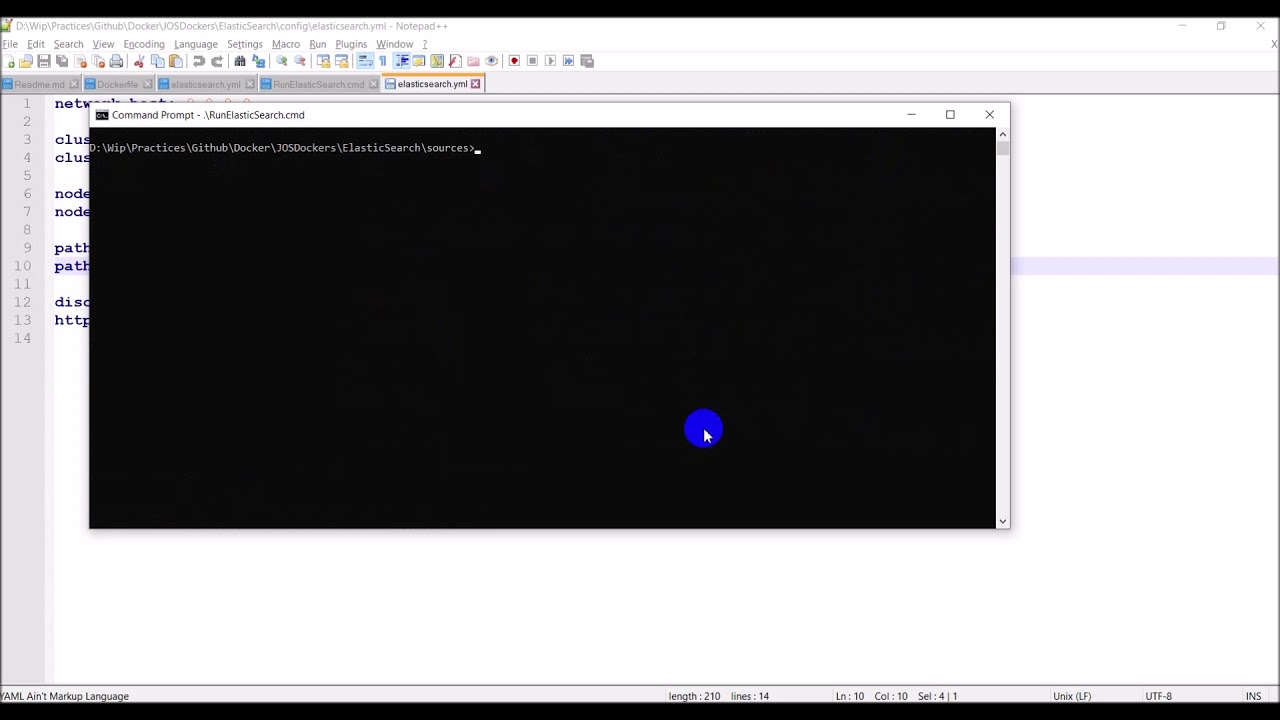Viewport: 1280px width, 720px height.
Task: Undo the last edit via toolbar
Action: click(199, 61)
